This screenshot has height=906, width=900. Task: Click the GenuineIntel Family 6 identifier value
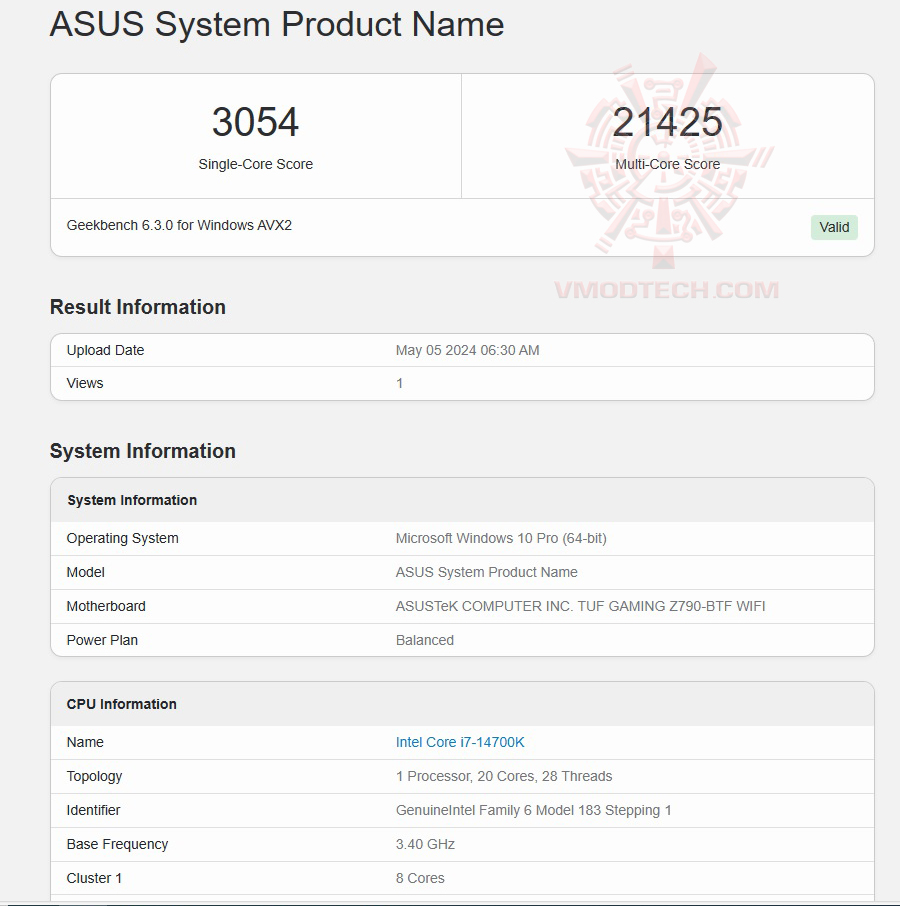click(x=532, y=810)
